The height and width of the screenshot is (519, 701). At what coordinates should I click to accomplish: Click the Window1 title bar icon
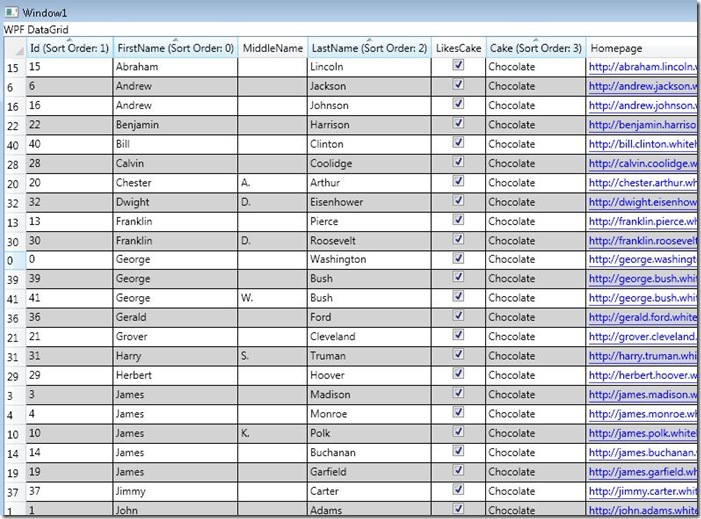coord(11,12)
